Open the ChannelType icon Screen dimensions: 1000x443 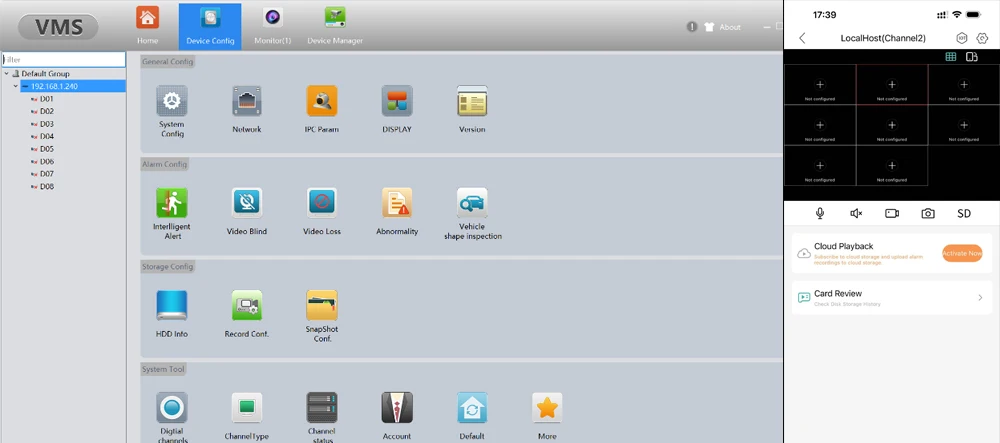coord(247,408)
